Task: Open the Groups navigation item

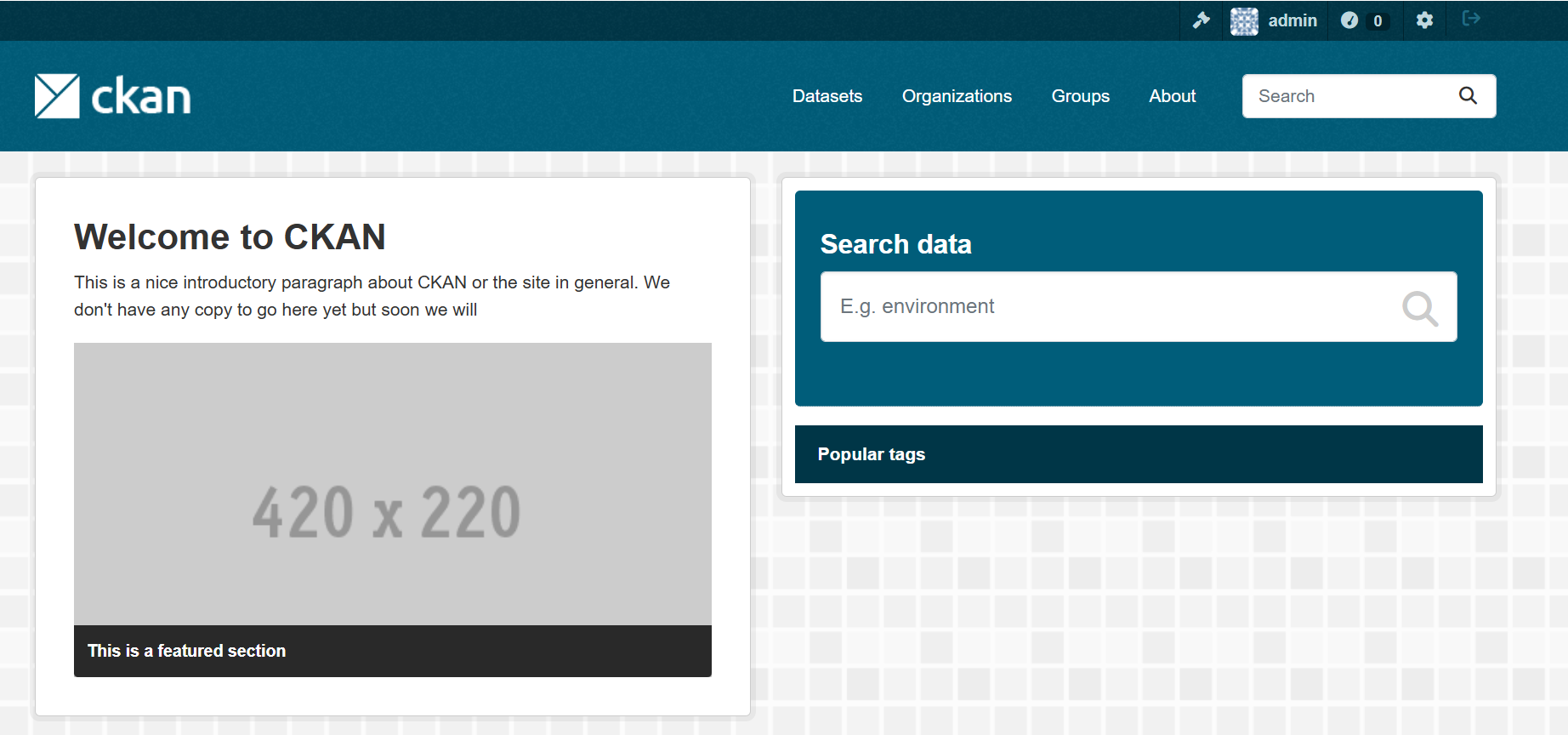Action: (x=1080, y=96)
